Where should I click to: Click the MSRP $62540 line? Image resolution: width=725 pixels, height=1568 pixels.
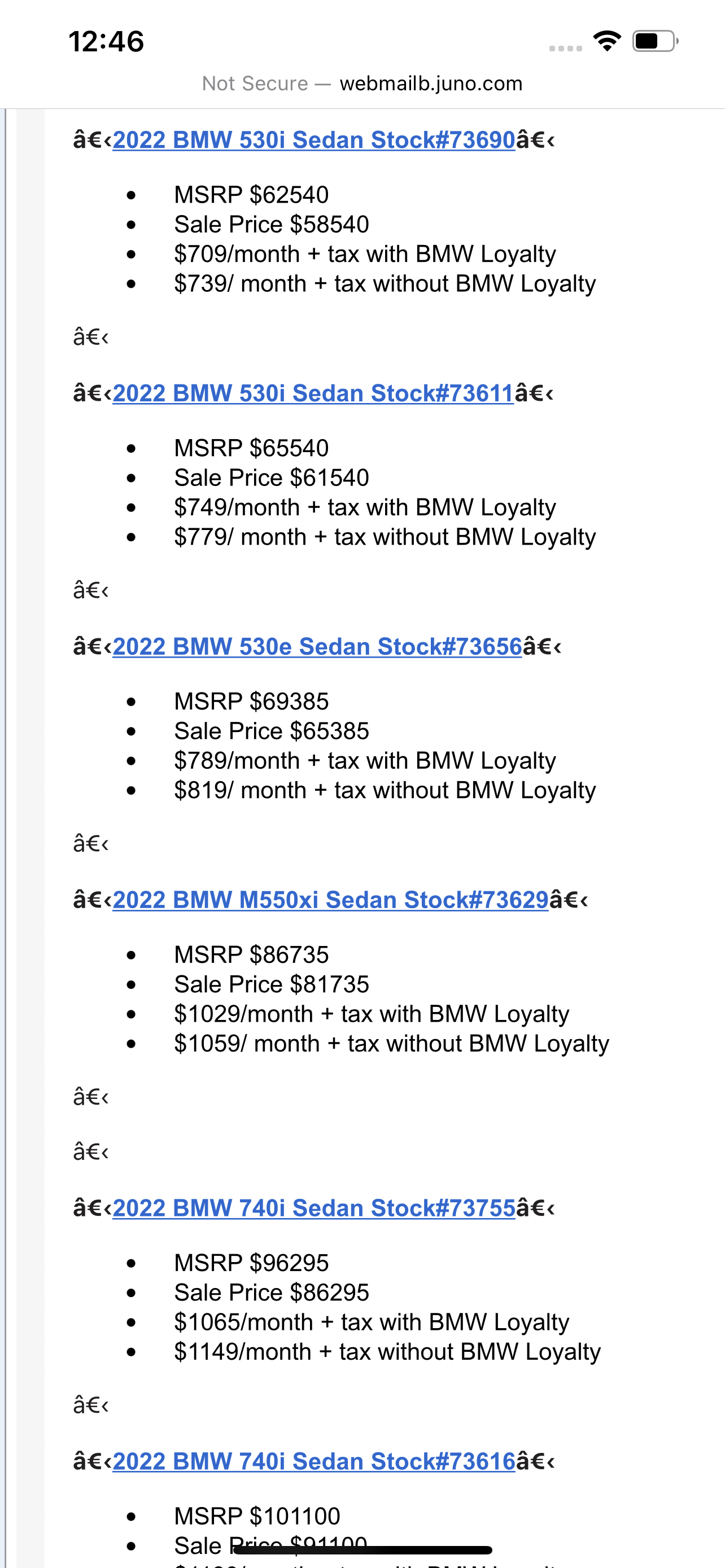tap(251, 195)
